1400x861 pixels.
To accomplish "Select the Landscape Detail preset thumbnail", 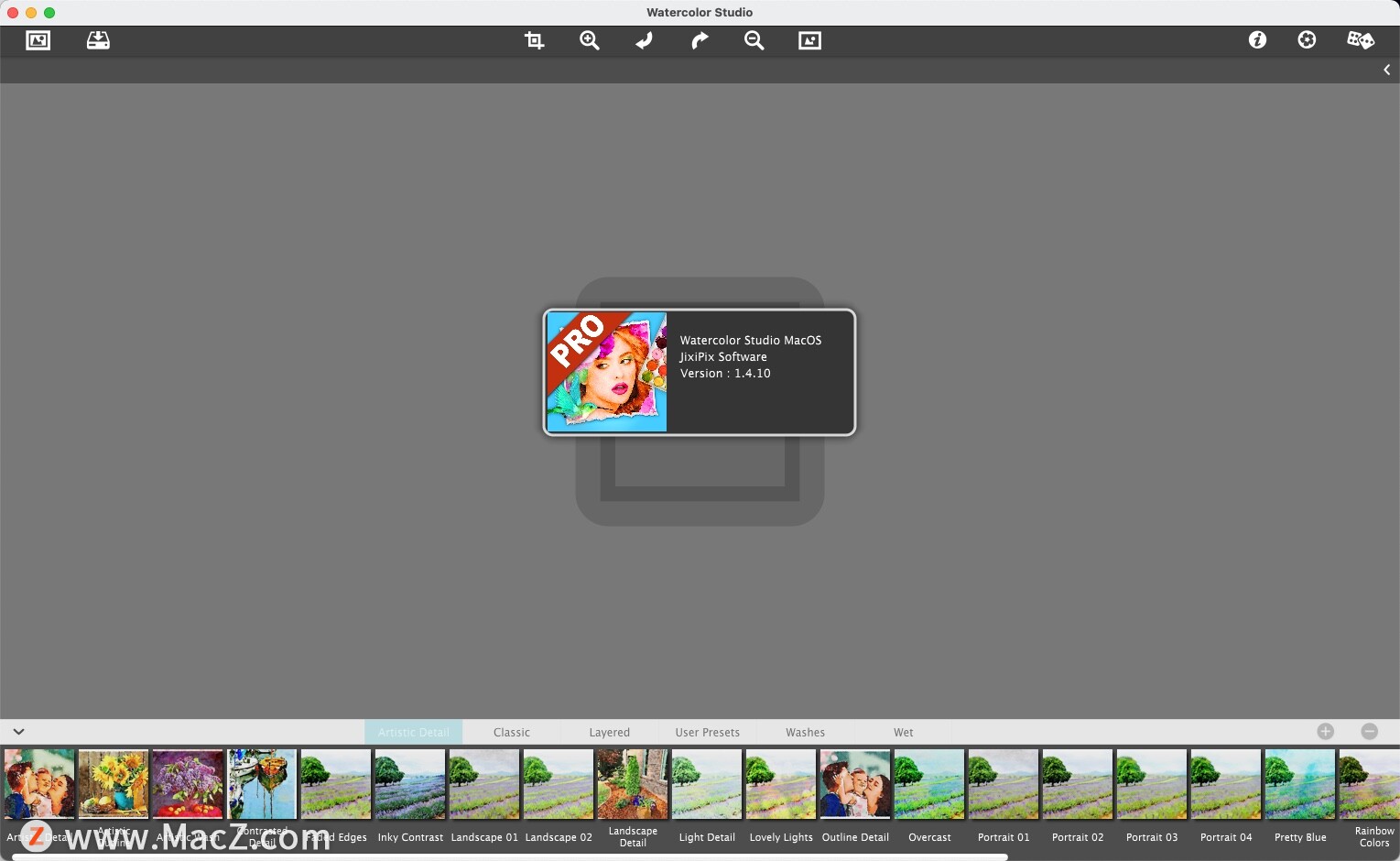I will 633,784.
